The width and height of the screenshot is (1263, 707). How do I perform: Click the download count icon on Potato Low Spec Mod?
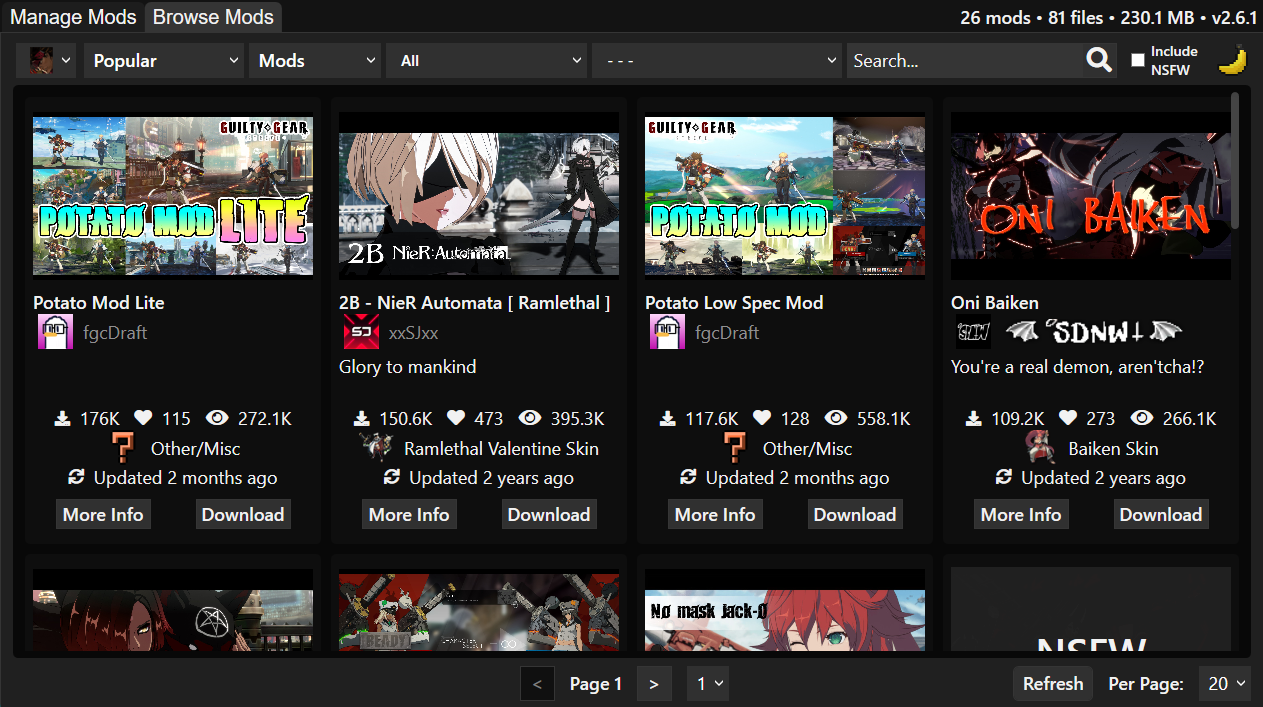point(668,418)
